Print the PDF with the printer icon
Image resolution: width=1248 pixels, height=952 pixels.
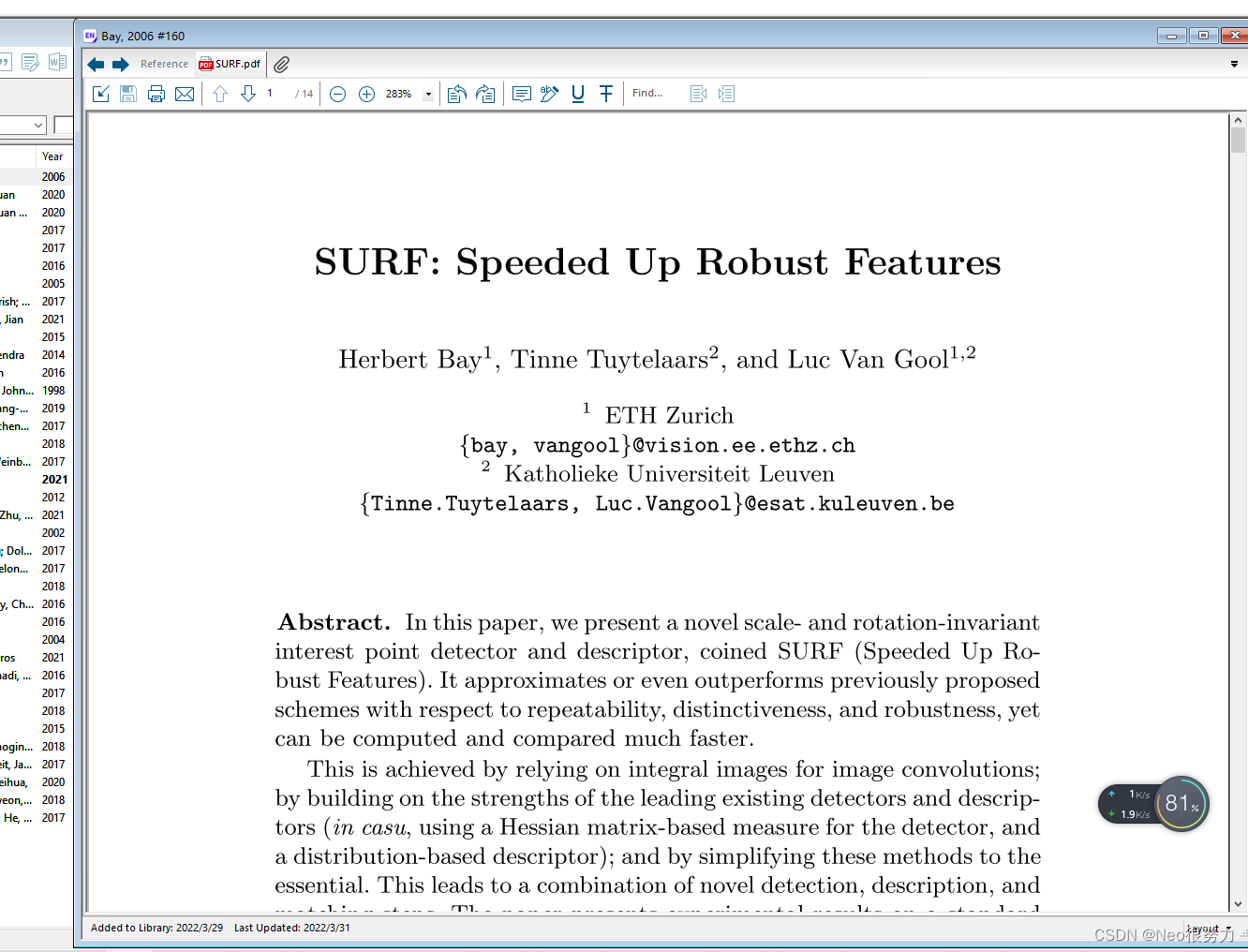click(x=156, y=94)
